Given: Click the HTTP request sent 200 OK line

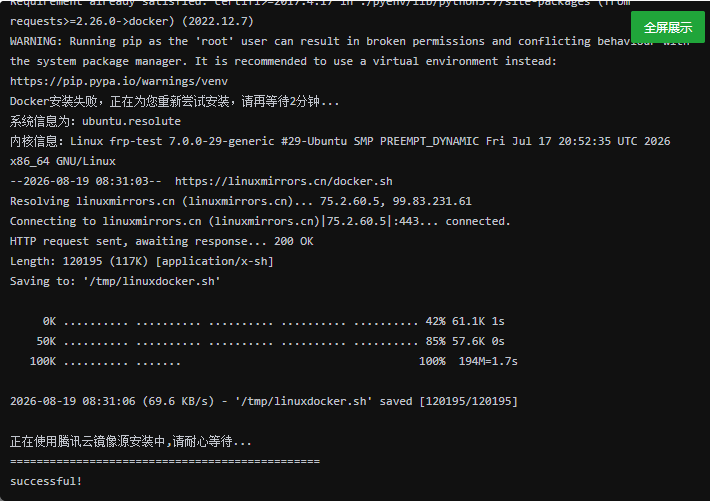Looking at the screenshot, I should tap(162, 241).
